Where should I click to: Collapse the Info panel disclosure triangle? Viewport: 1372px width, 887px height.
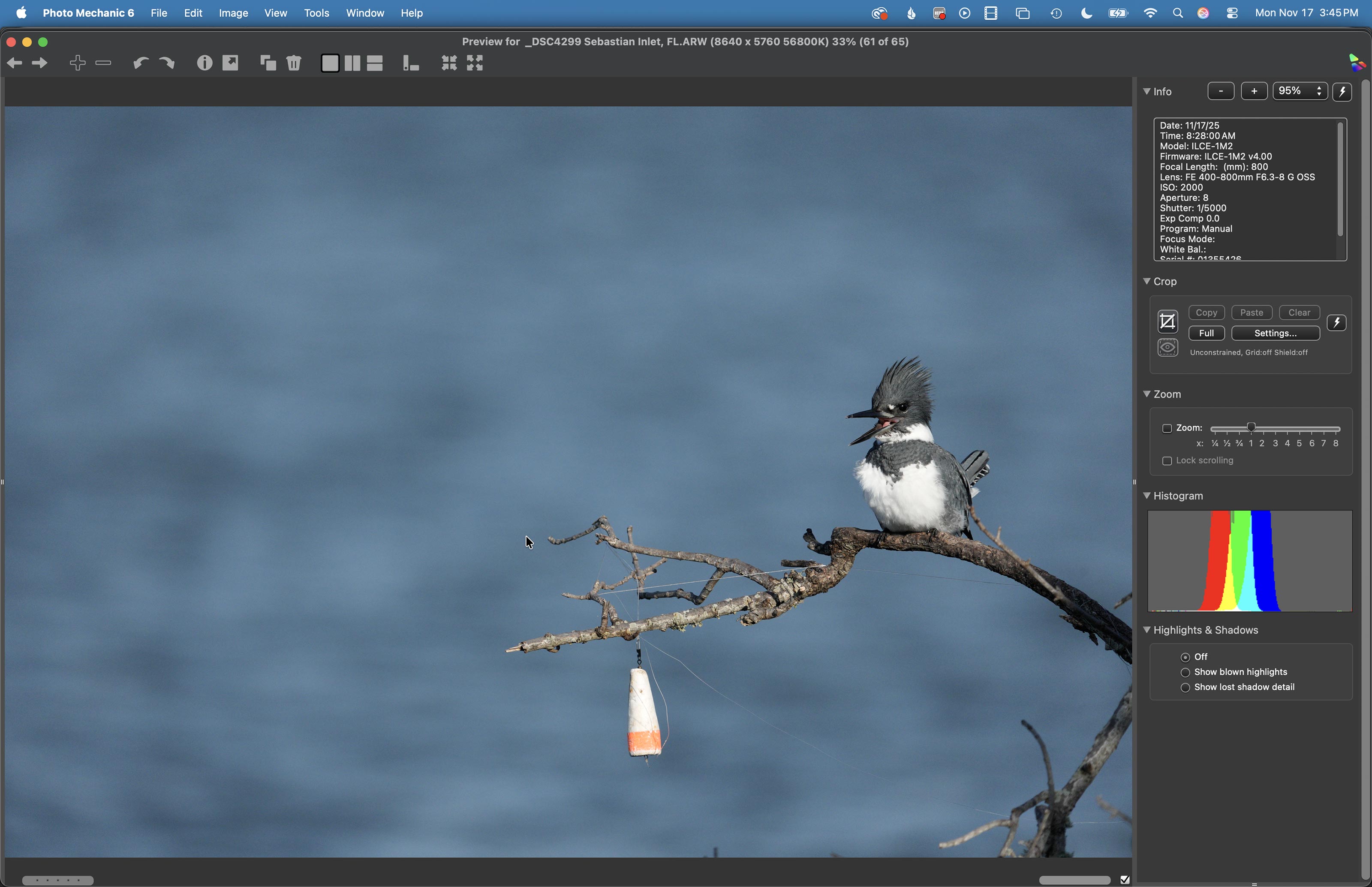[x=1147, y=92]
